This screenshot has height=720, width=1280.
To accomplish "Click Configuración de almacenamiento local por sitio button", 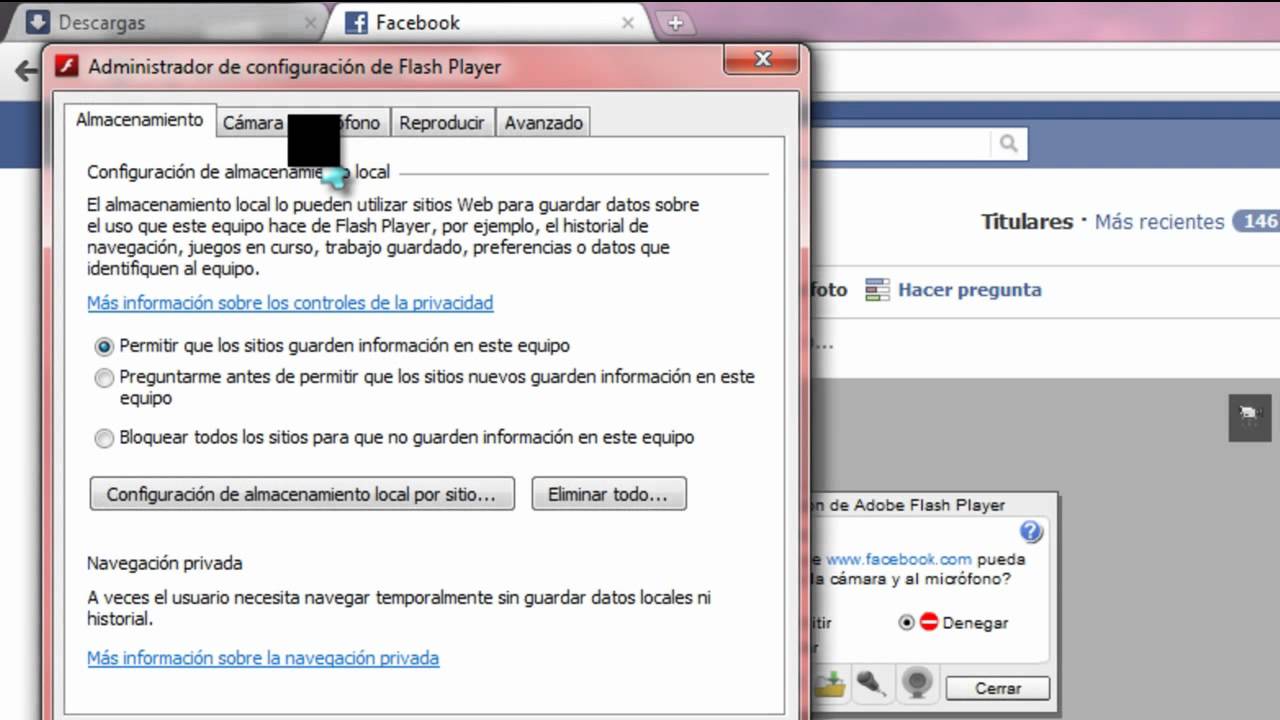I will (x=302, y=494).
